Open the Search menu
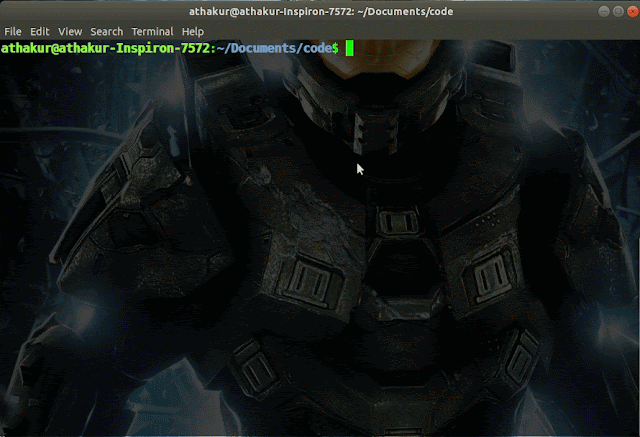This screenshot has height=437, width=640. point(107,31)
